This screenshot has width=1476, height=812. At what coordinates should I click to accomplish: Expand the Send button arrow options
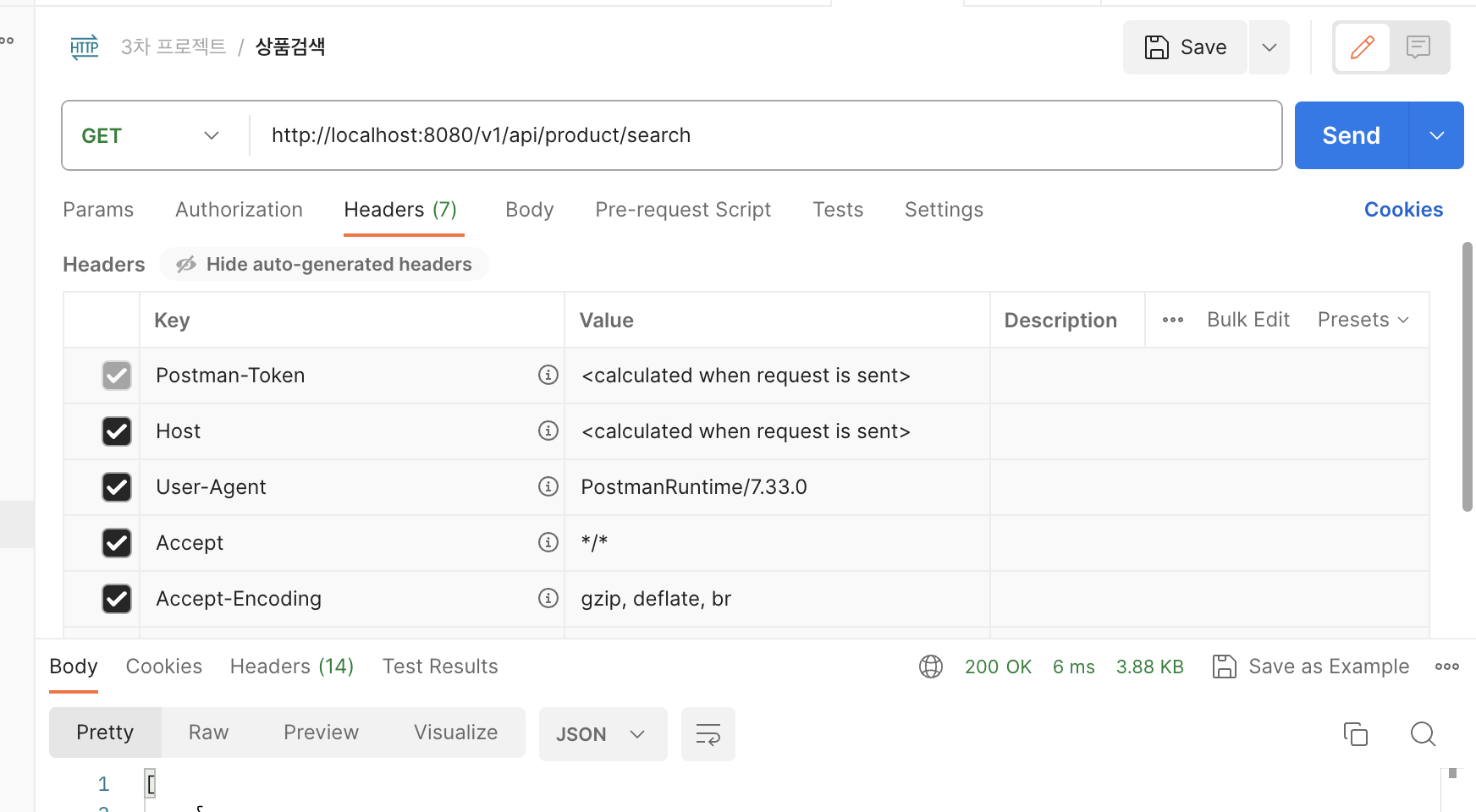(x=1436, y=135)
